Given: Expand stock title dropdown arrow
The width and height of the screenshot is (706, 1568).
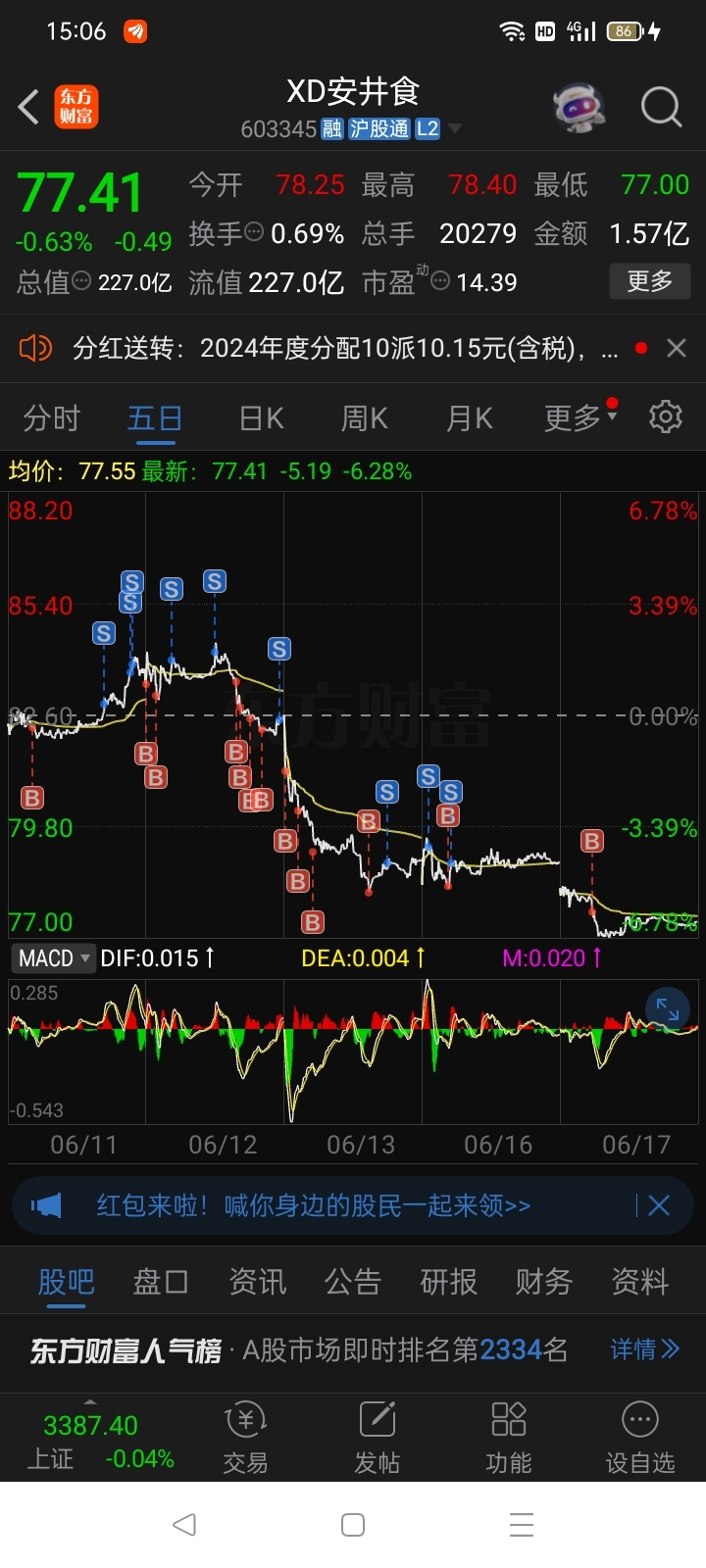Looking at the screenshot, I should point(454,129).
